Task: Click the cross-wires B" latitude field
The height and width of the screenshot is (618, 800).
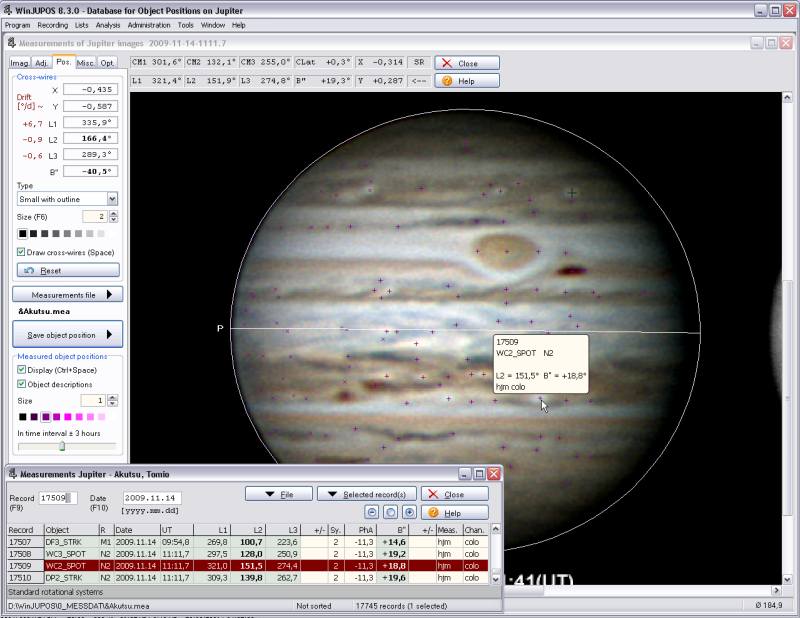Action: coord(90,171)
